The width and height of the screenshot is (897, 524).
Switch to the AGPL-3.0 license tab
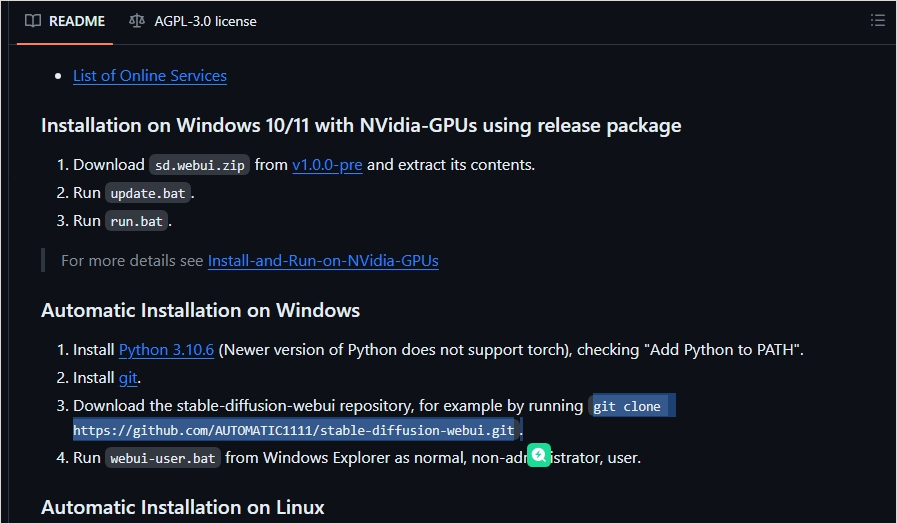tap(193, 21)
